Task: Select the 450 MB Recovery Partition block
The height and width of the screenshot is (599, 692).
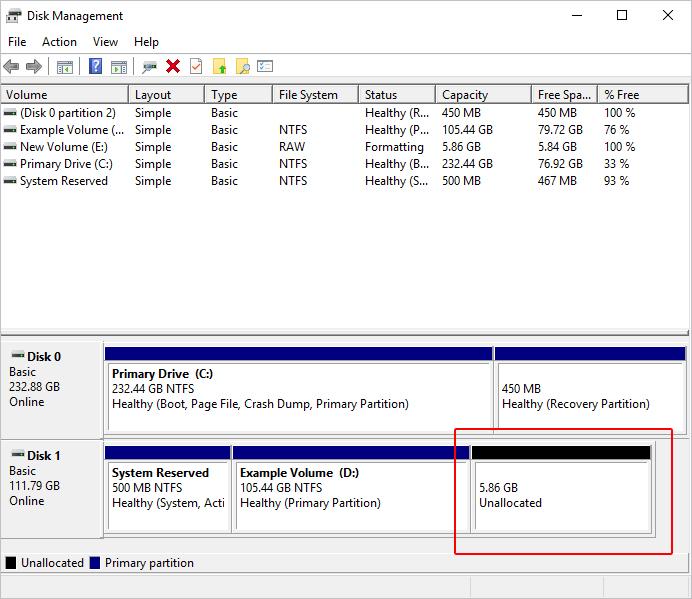Action: click(590, 389)
